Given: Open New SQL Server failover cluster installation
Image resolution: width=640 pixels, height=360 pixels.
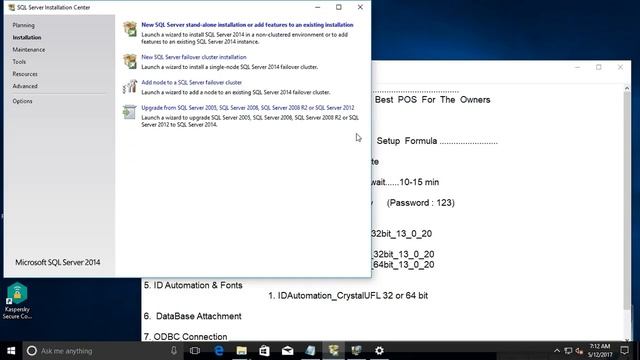Looking at the screenshot, I should click(194, 57).
